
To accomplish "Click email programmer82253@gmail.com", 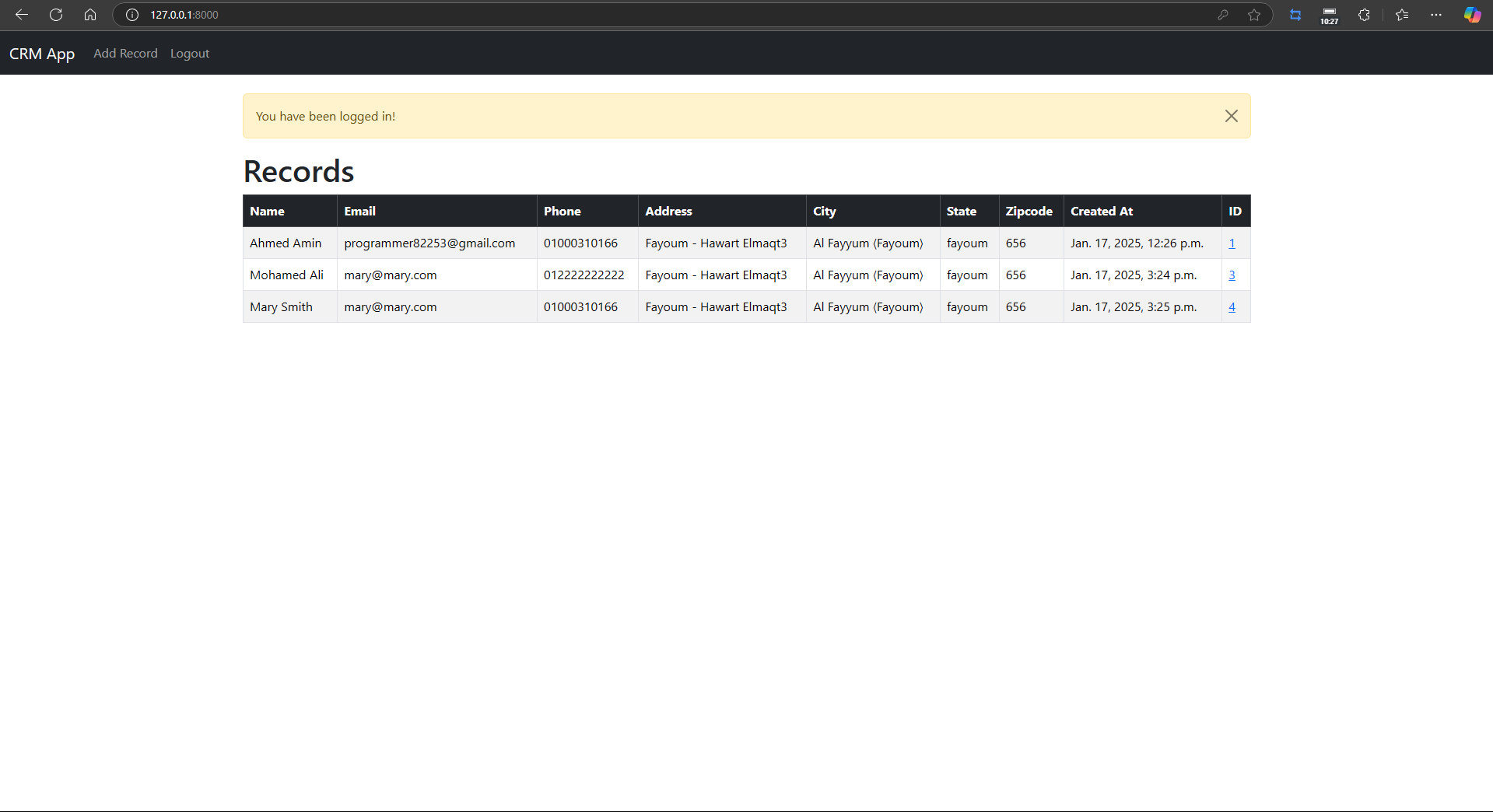I will (429, 243).
